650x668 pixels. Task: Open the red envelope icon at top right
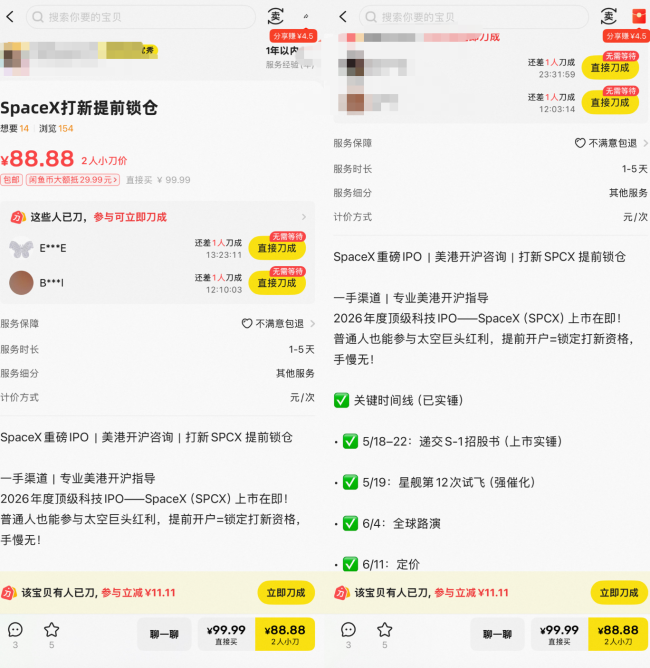pyautogui.click(x=638, y=16)
